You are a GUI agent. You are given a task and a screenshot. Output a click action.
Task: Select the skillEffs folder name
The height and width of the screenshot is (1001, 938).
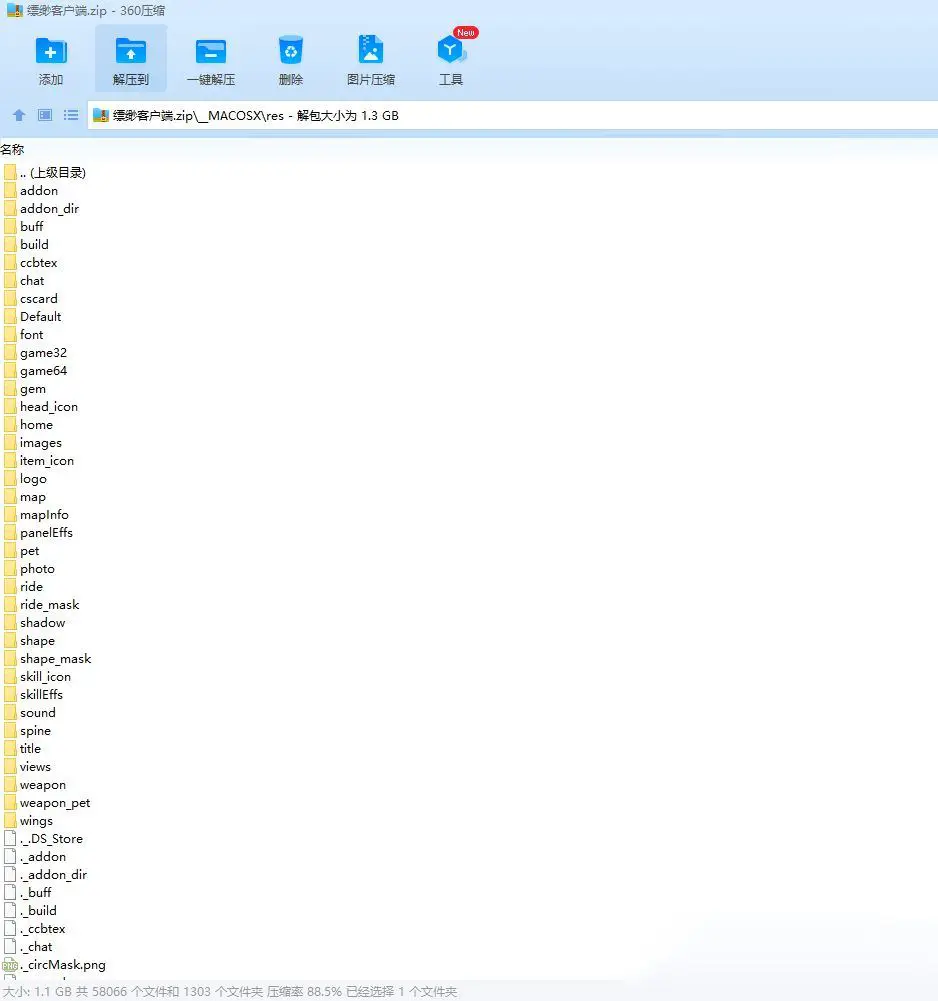pos(42,695)
